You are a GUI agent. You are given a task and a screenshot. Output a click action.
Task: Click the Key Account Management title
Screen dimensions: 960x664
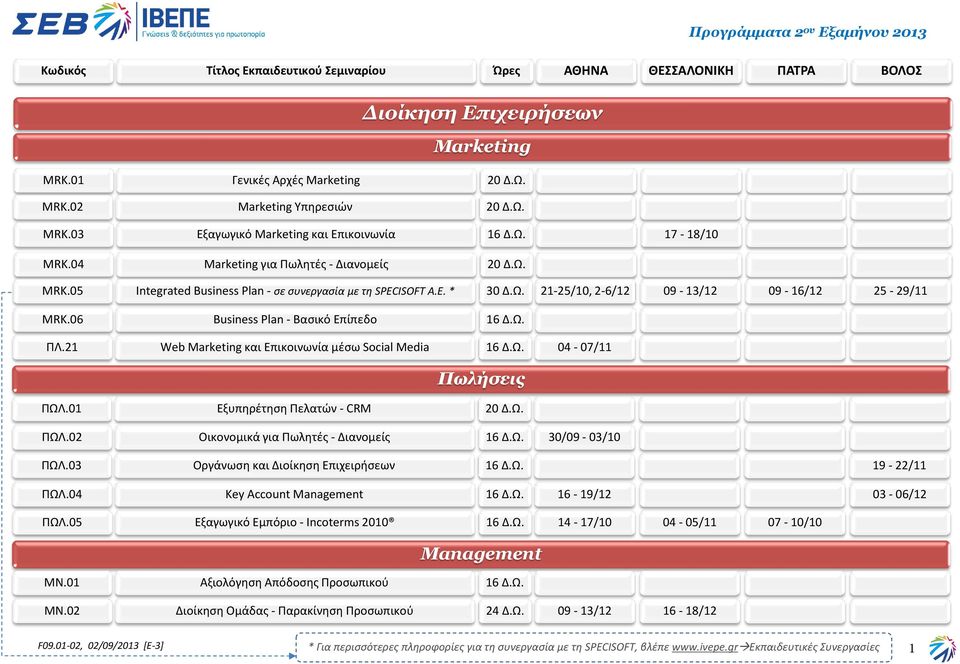point(294,494)
